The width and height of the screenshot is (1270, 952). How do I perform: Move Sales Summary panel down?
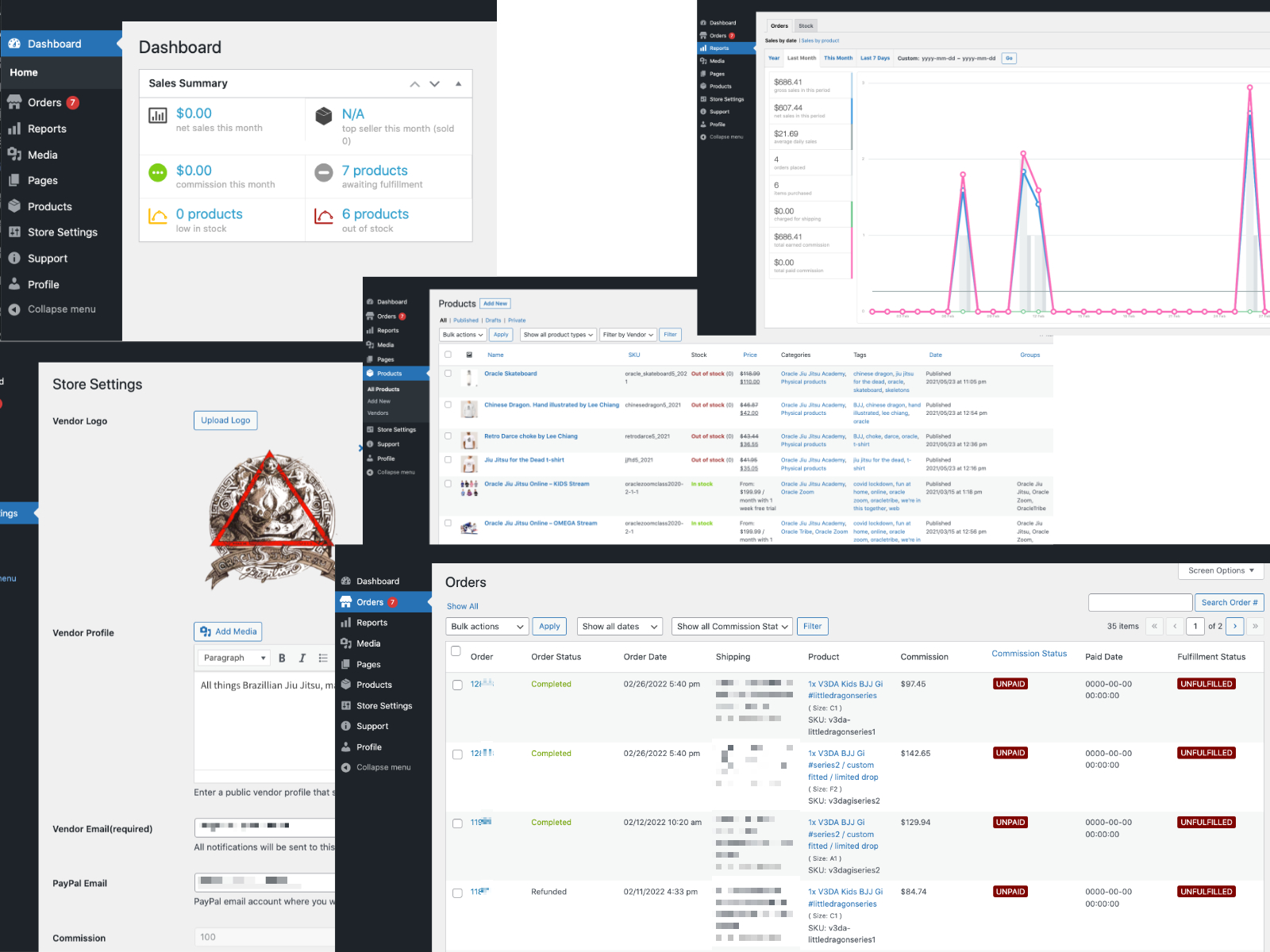434,84
